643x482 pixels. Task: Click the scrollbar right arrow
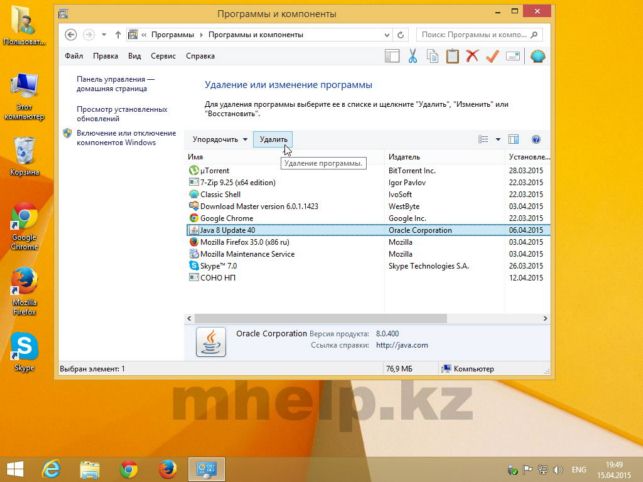(545, 318)
